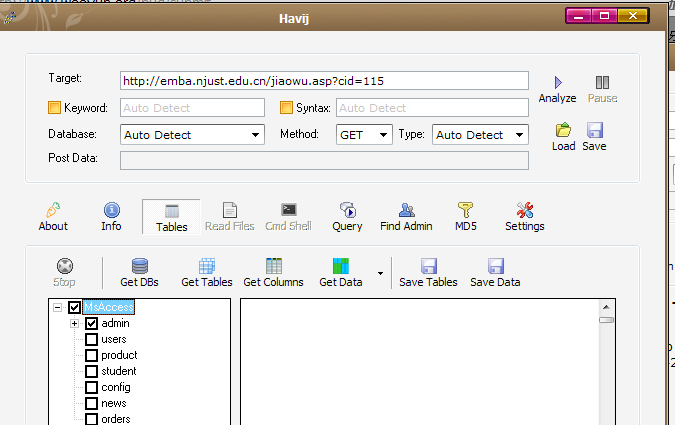Select the admin table label
Viewport: 675px width, 425px height.
[115, 323]
